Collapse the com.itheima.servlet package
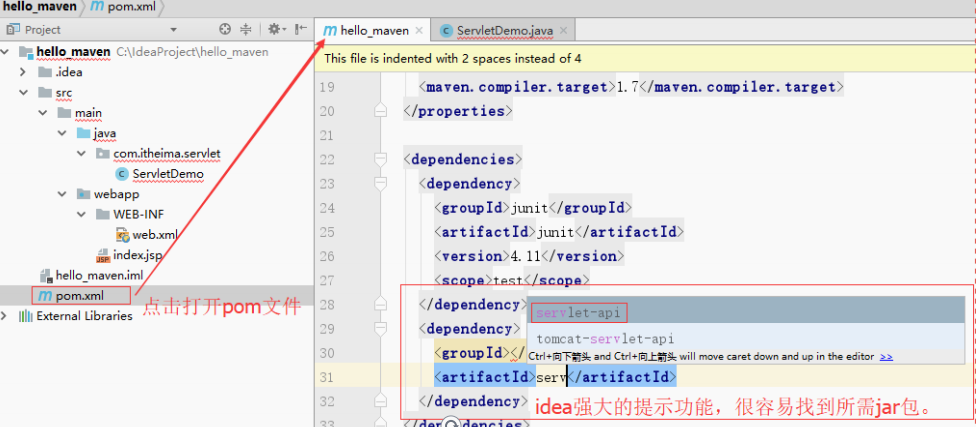The width and height of the screenshot is (976, 427). [x=81, y=154]
